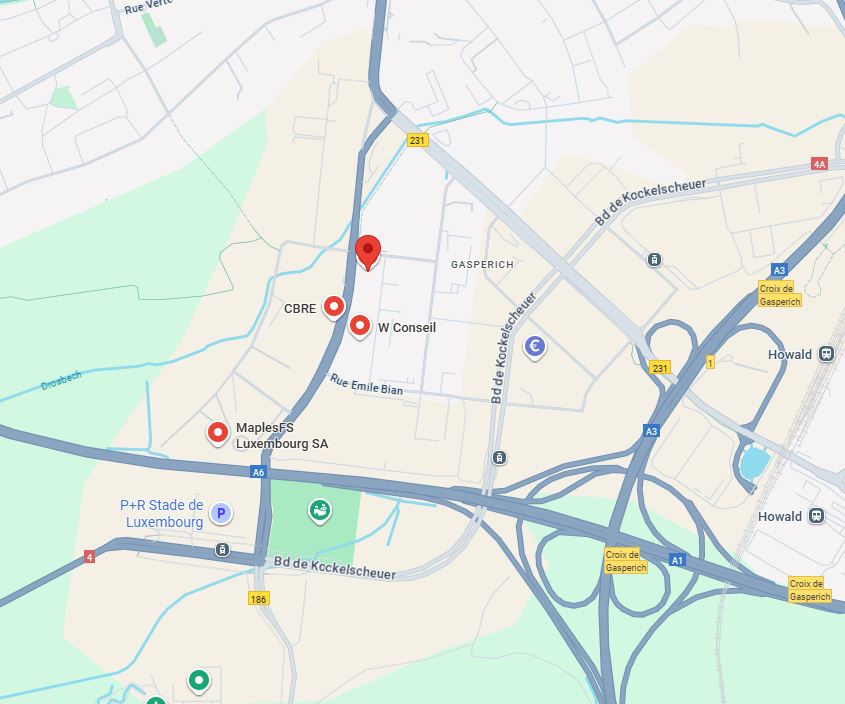
Task: Select the CBRE map marker
Action: [x=334, y=308]
